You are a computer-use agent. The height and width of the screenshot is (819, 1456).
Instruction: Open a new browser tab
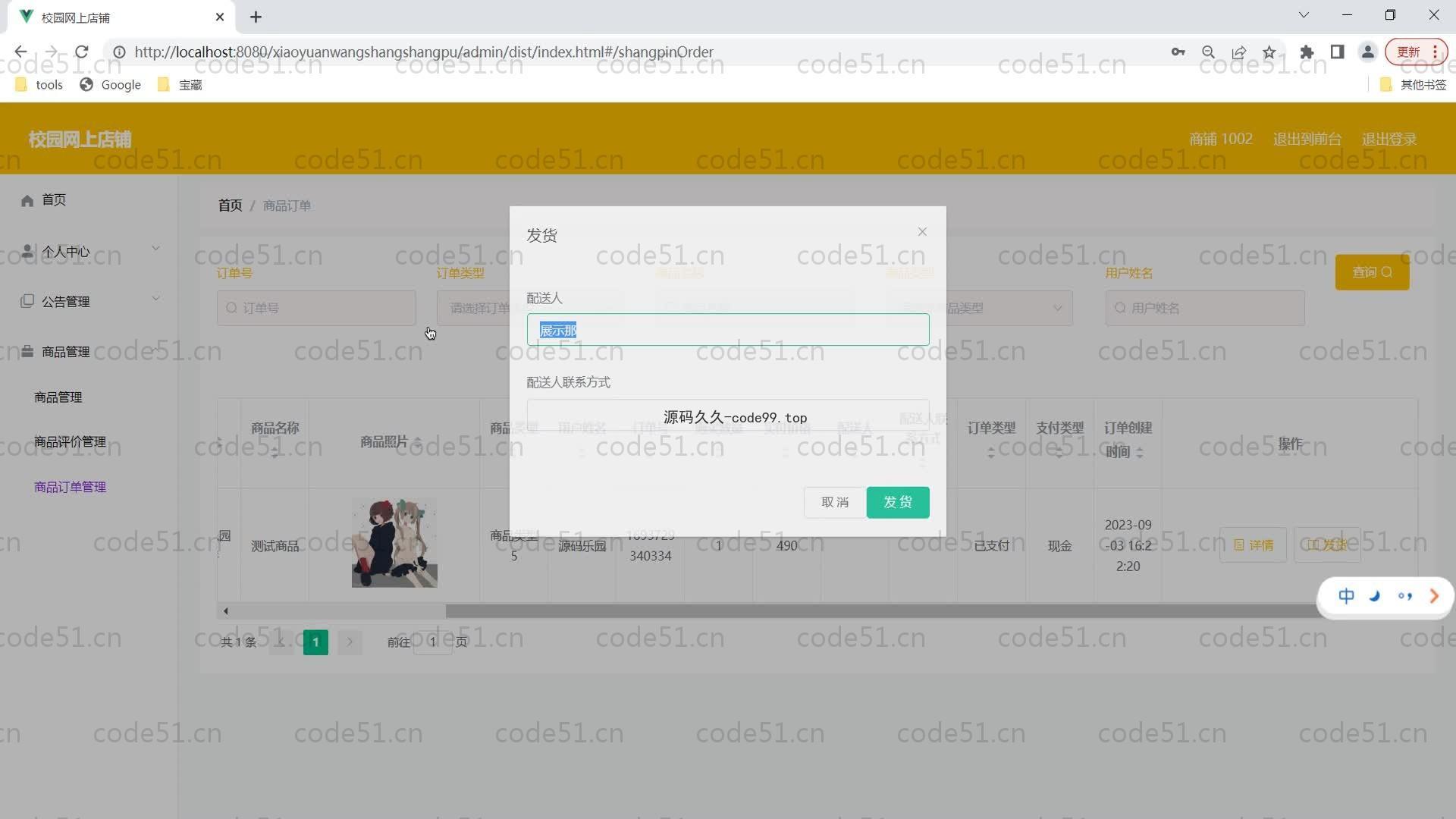(x=256, y=17)
